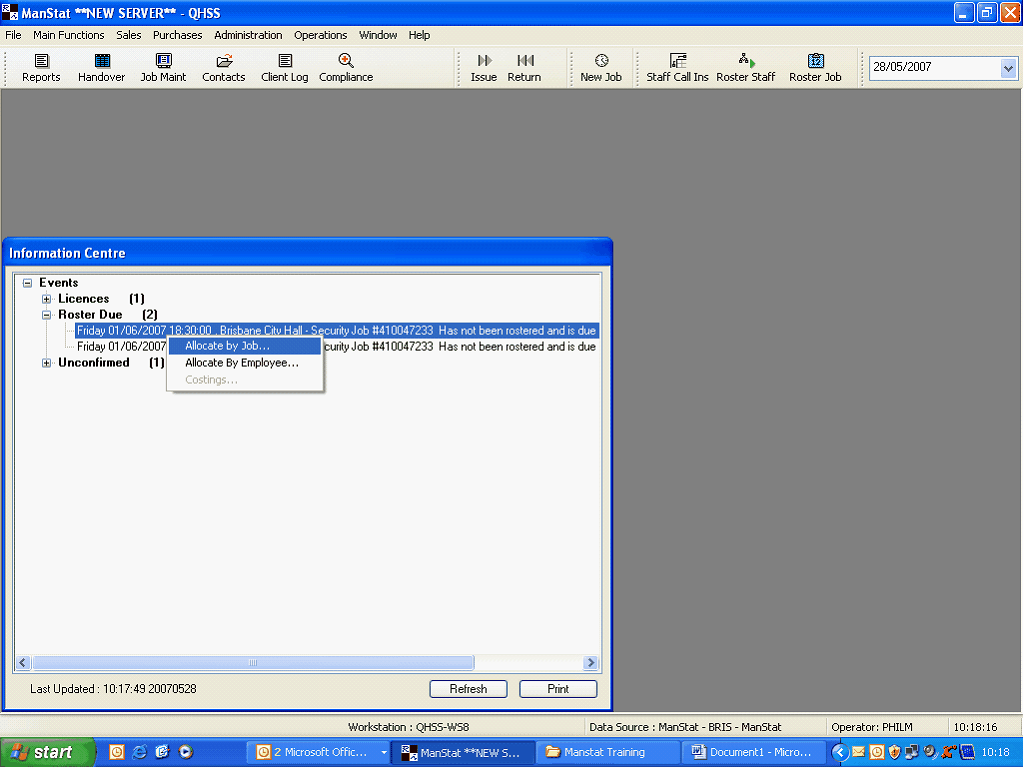Expand the Licences tree node

tap(47, 299)
